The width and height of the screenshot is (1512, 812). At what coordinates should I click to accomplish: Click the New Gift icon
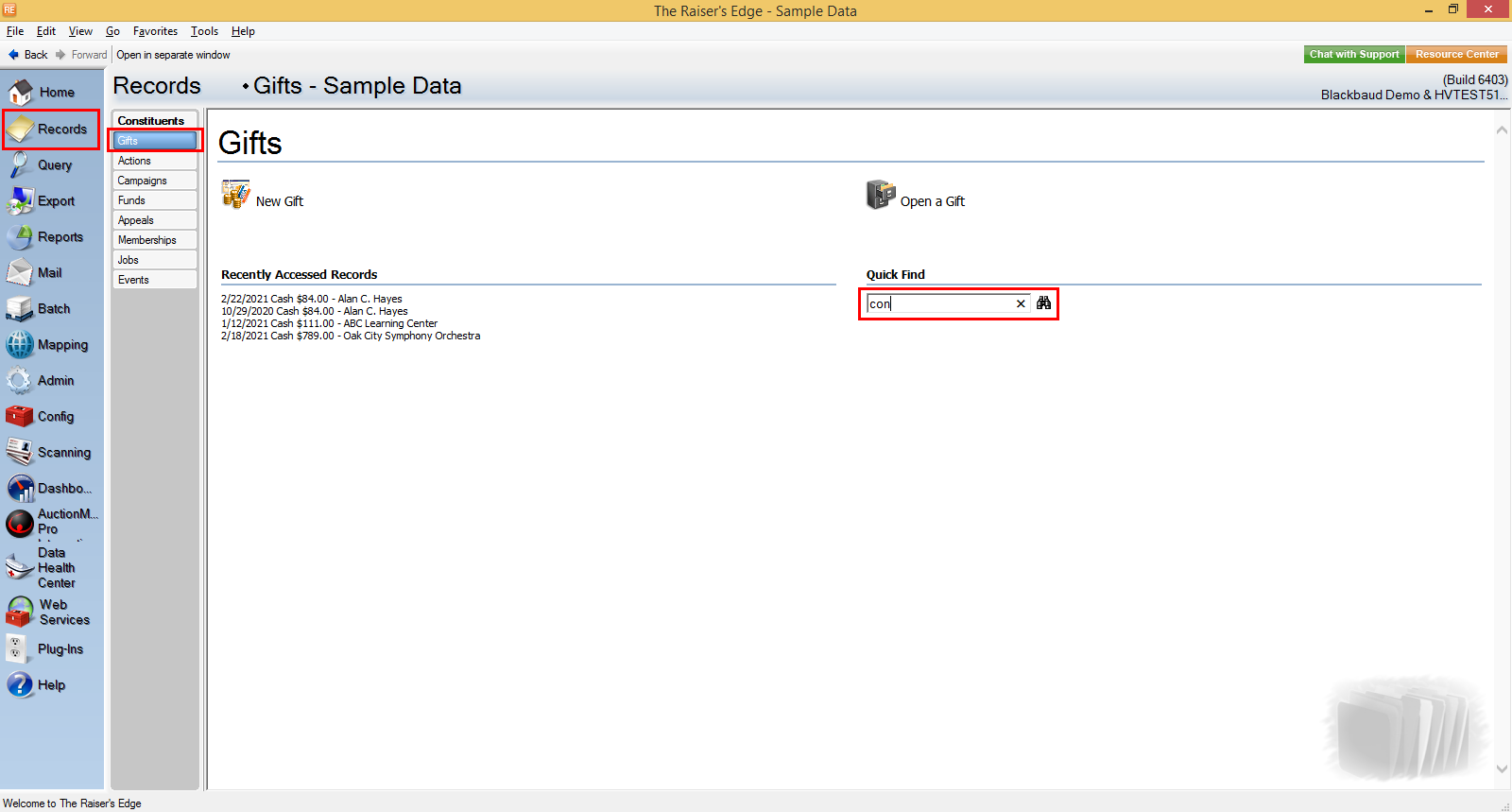pos(235,195)
